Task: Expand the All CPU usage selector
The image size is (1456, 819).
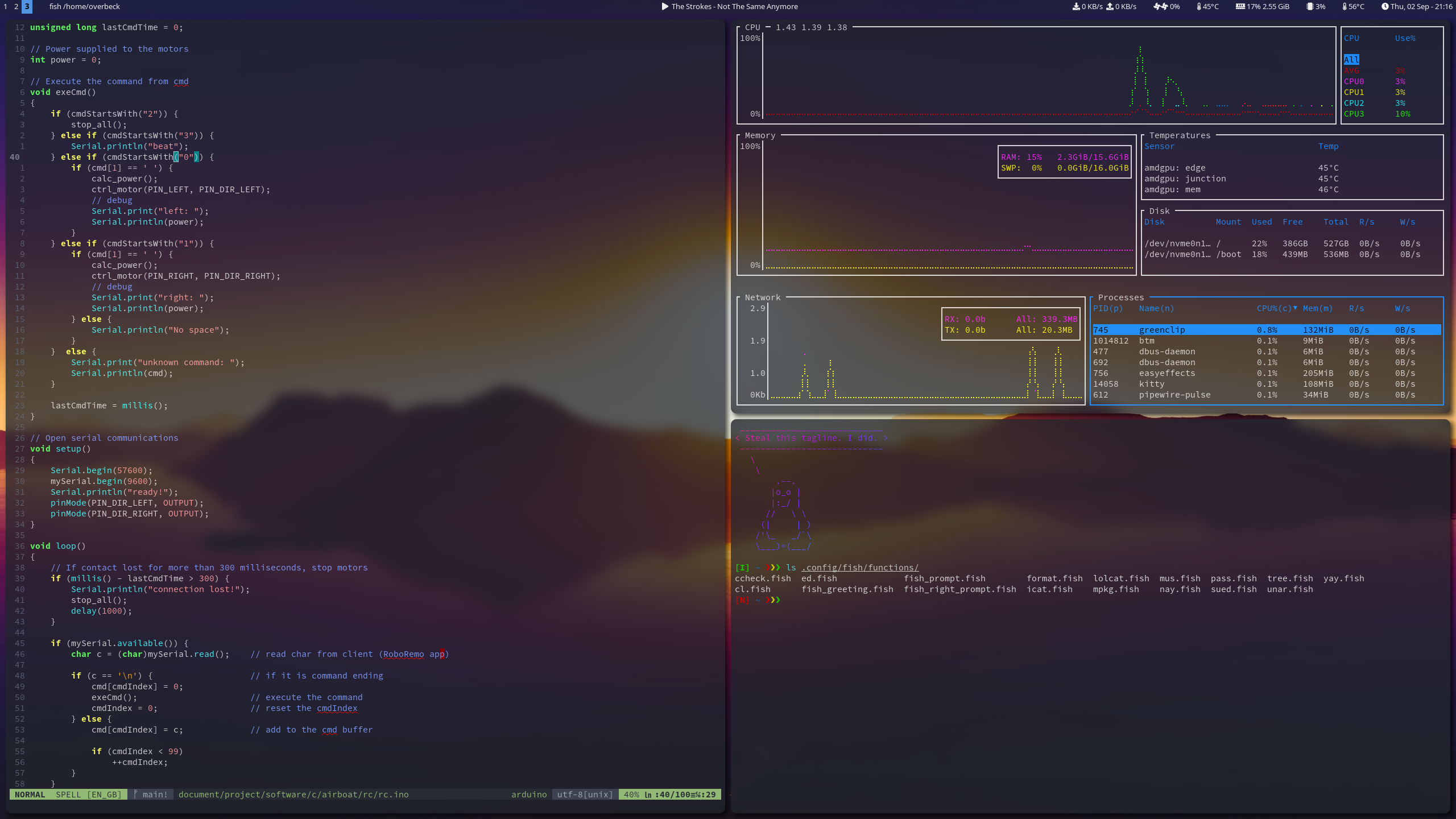Action: (x=1351, y=59)
